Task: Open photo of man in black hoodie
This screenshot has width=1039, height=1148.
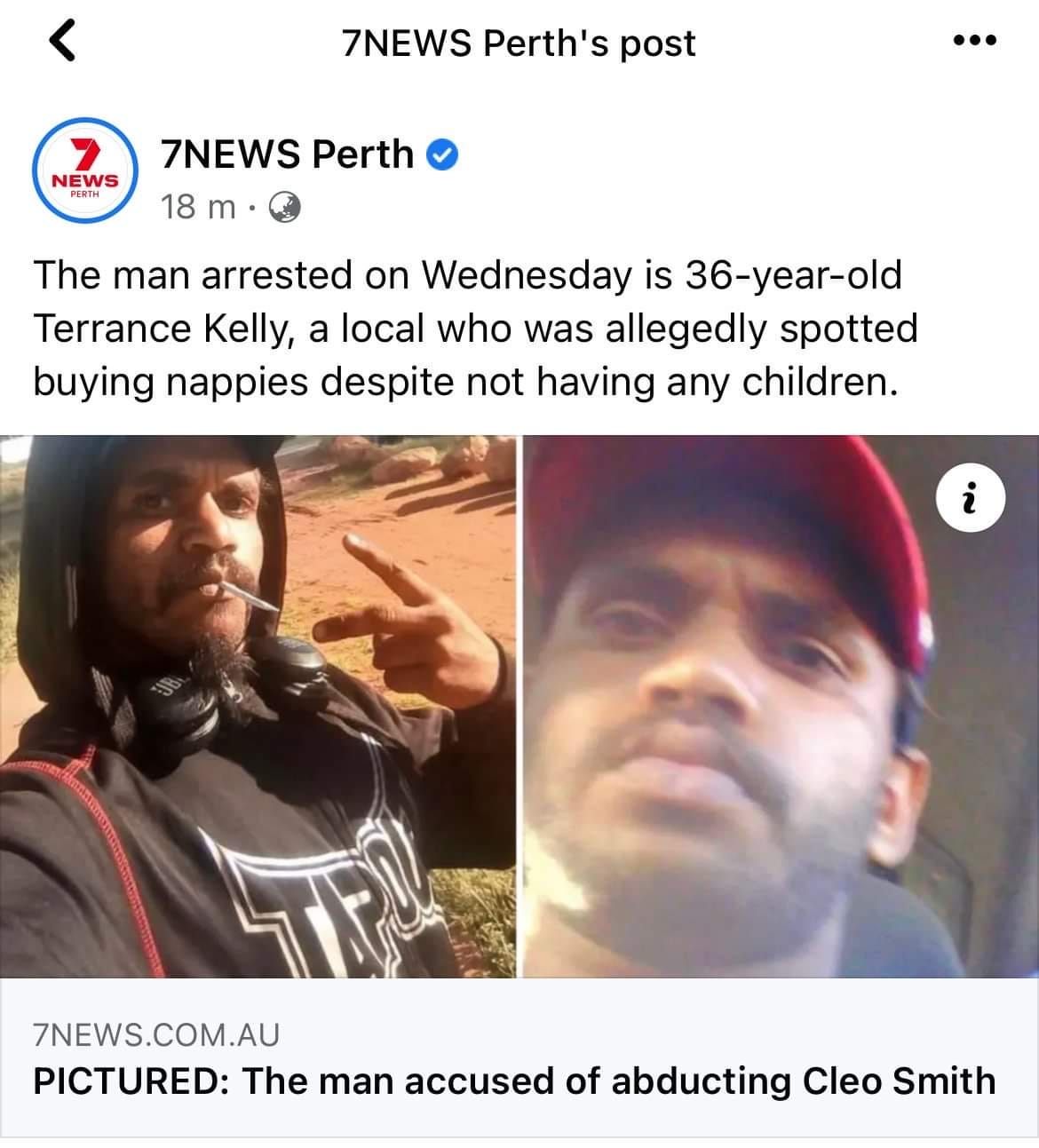Action: [258, 707]
